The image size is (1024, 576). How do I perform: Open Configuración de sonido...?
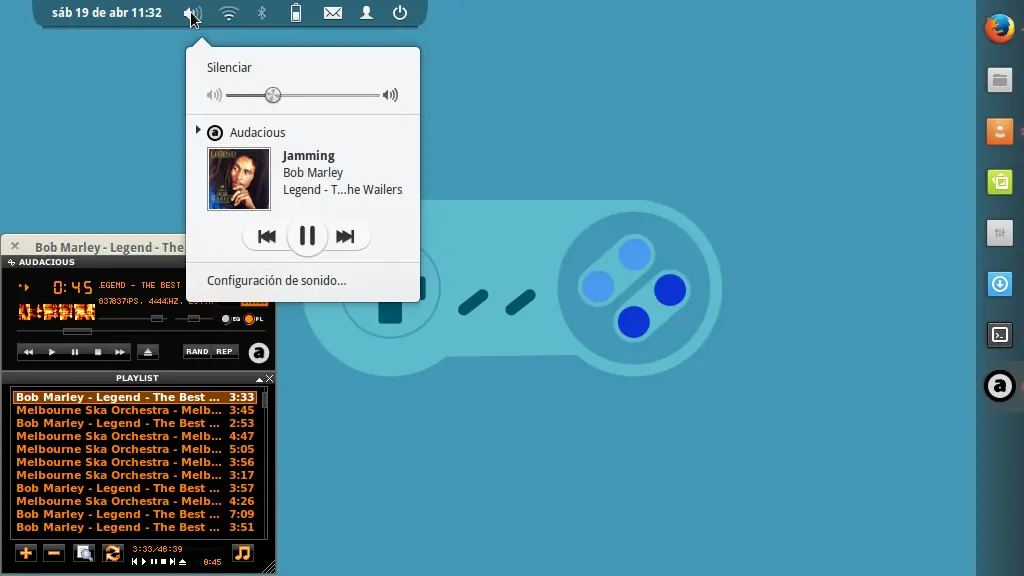[x=276, y=280]
